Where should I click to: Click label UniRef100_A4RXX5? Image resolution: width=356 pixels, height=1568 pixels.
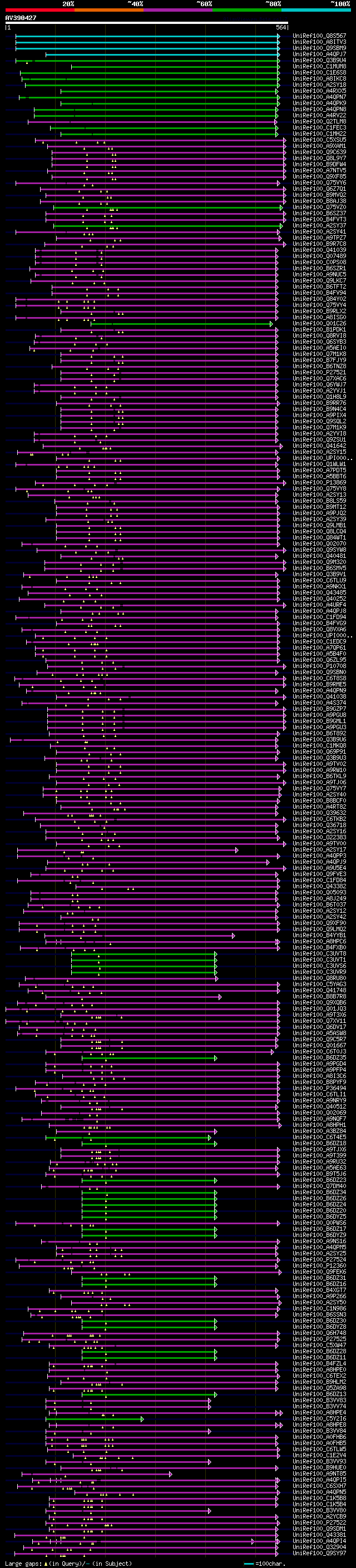pos(319,91)
